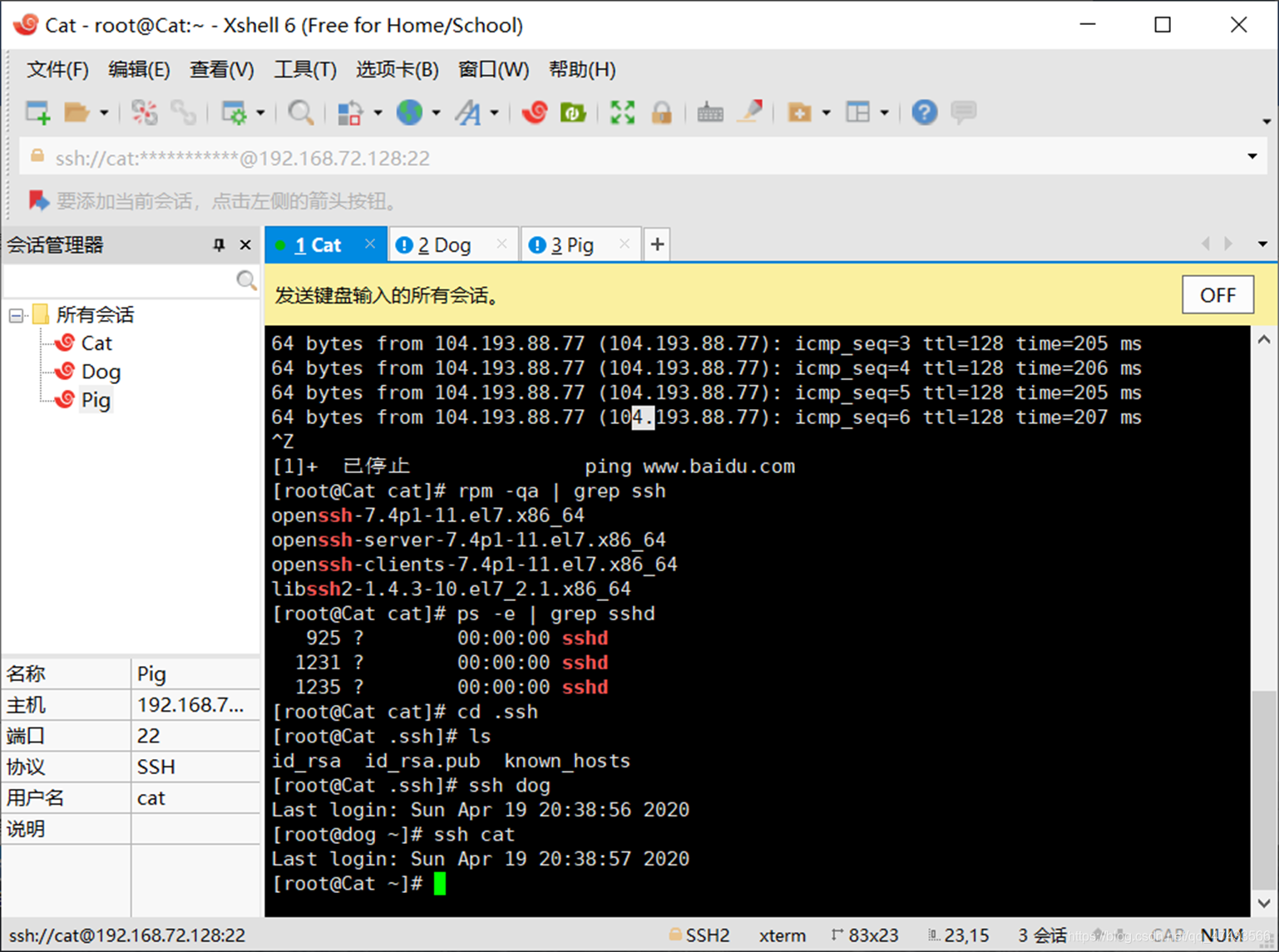Open the tab list dropdown arrow
The image size is (1279, 952).
click(x=1262, y=244)
